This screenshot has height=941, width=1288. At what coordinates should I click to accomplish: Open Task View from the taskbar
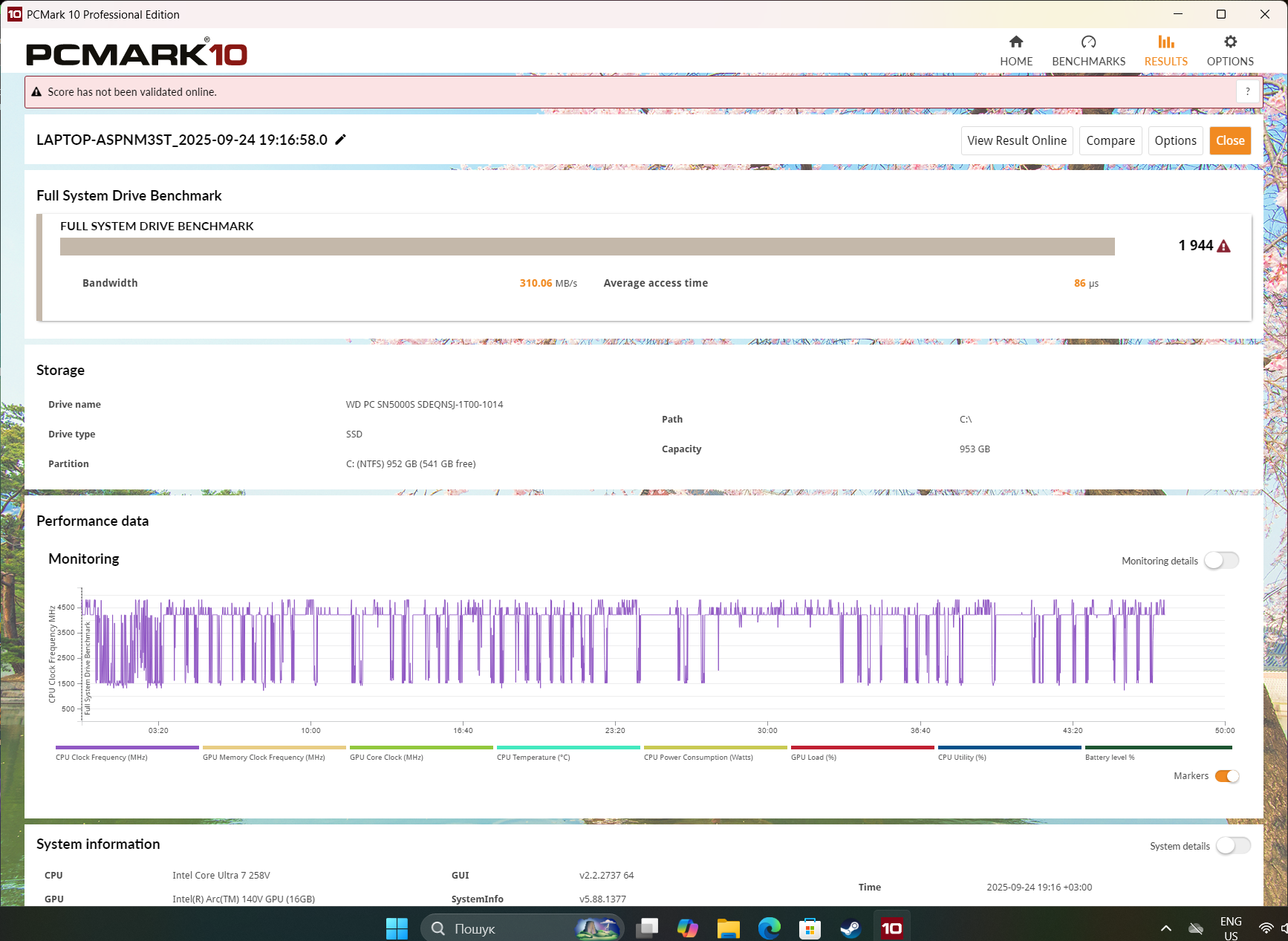click(x=648, y=928)
